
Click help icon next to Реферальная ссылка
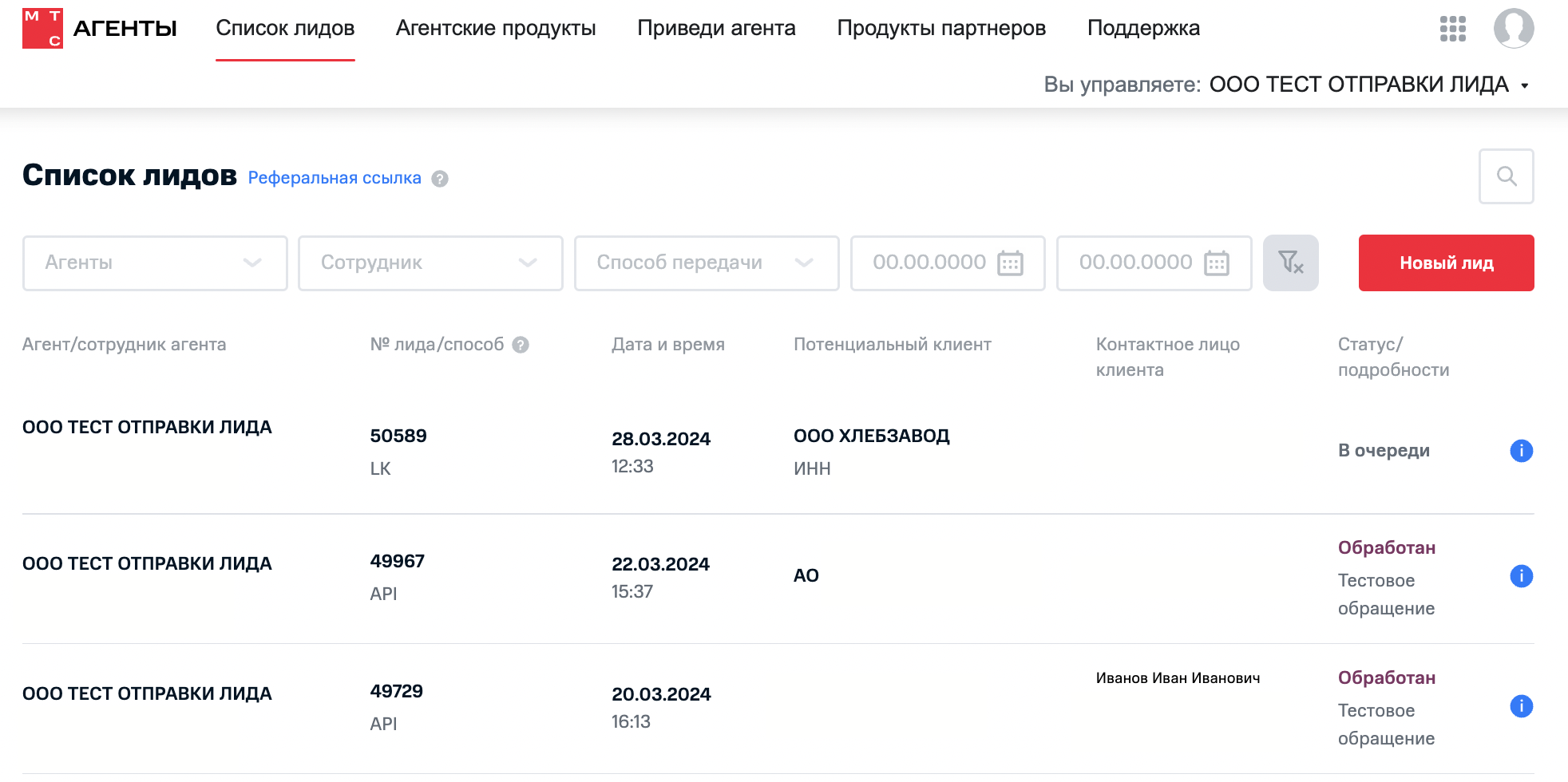(x=440, y=179)
